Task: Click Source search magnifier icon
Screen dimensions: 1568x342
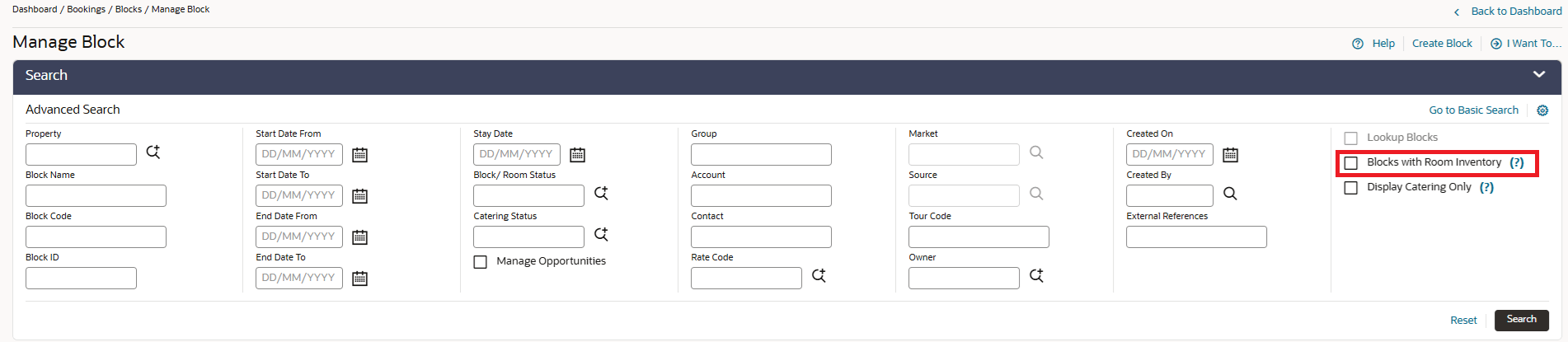Action: tap(1037, 194)
